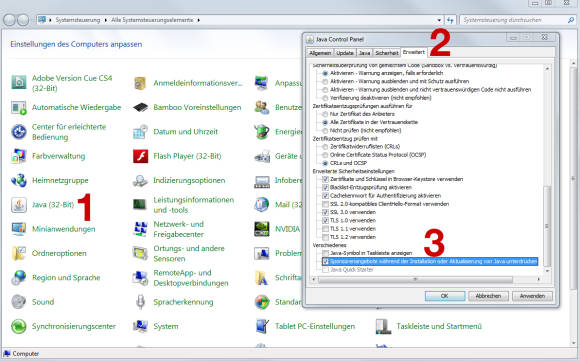Image resolution: width=580 pixels, height=361 pixels.
Task: Click the refresh button beside address bar
Action: 450,20
